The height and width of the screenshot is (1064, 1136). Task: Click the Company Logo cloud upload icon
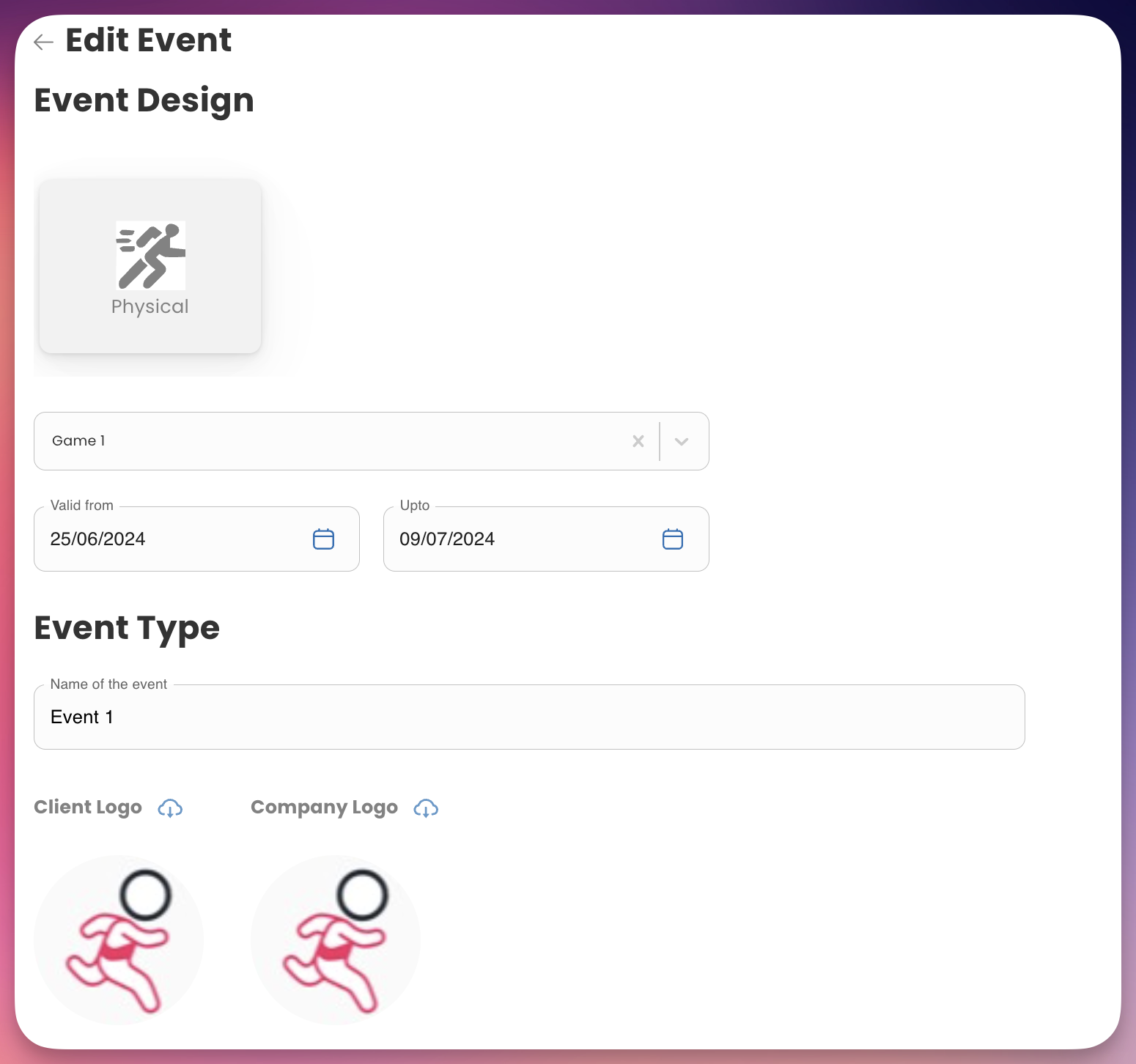426,808
